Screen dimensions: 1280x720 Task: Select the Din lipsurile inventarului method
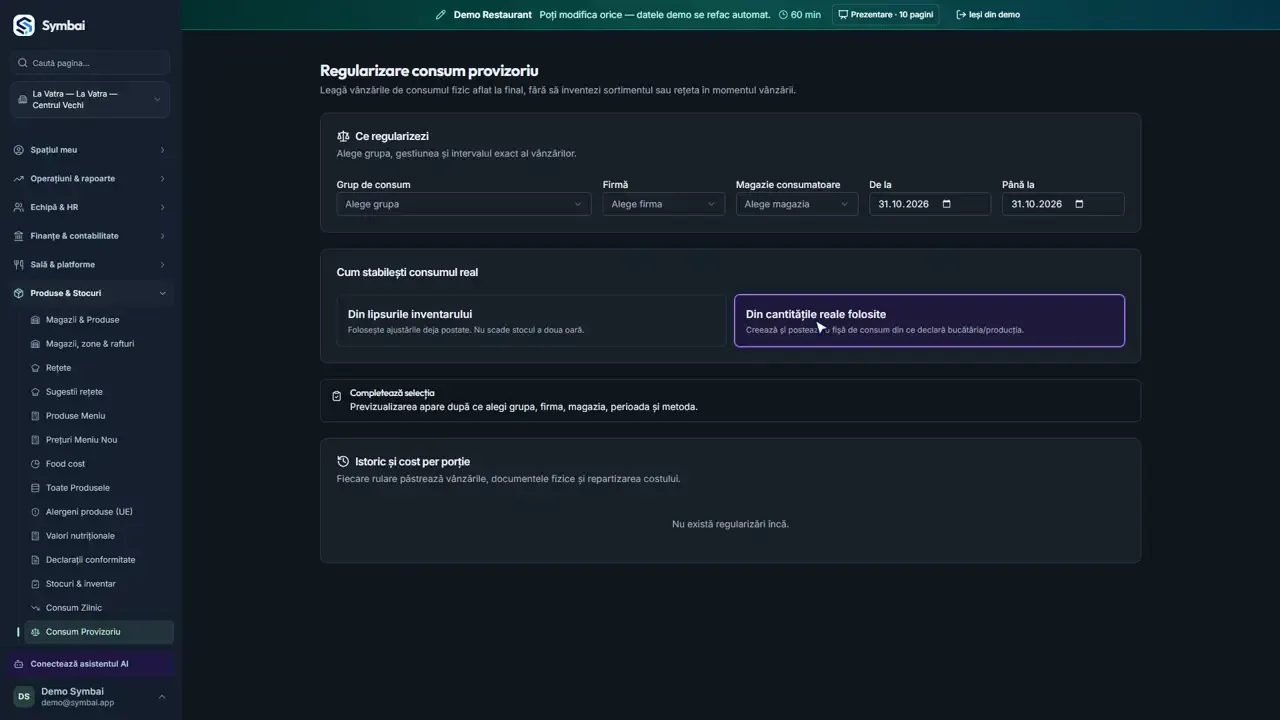tap(531, 321)
